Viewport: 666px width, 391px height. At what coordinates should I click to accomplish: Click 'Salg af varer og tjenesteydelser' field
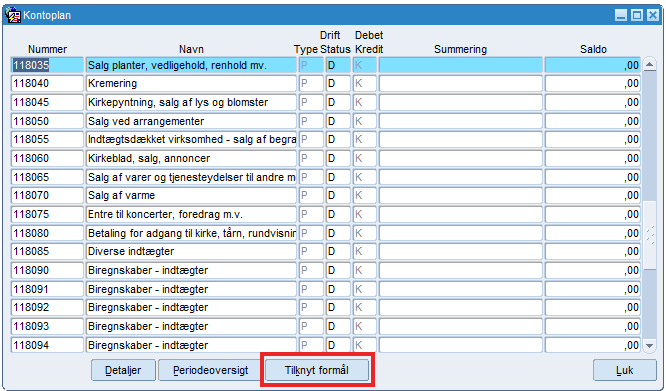click(191, 177)
